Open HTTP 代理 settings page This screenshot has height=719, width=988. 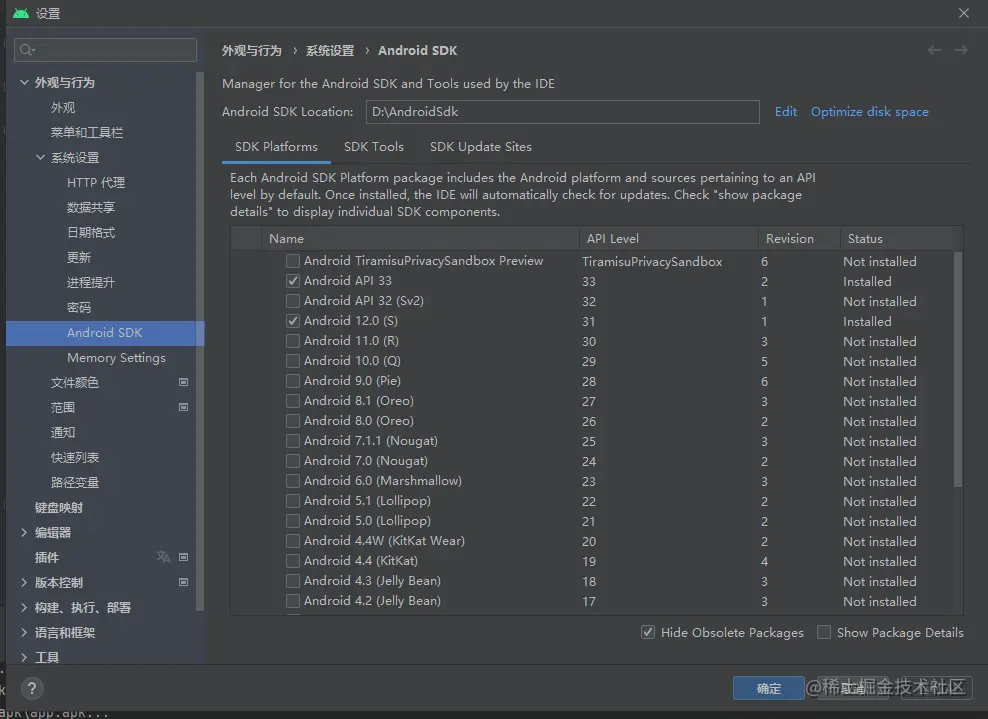tap(96, 183)
